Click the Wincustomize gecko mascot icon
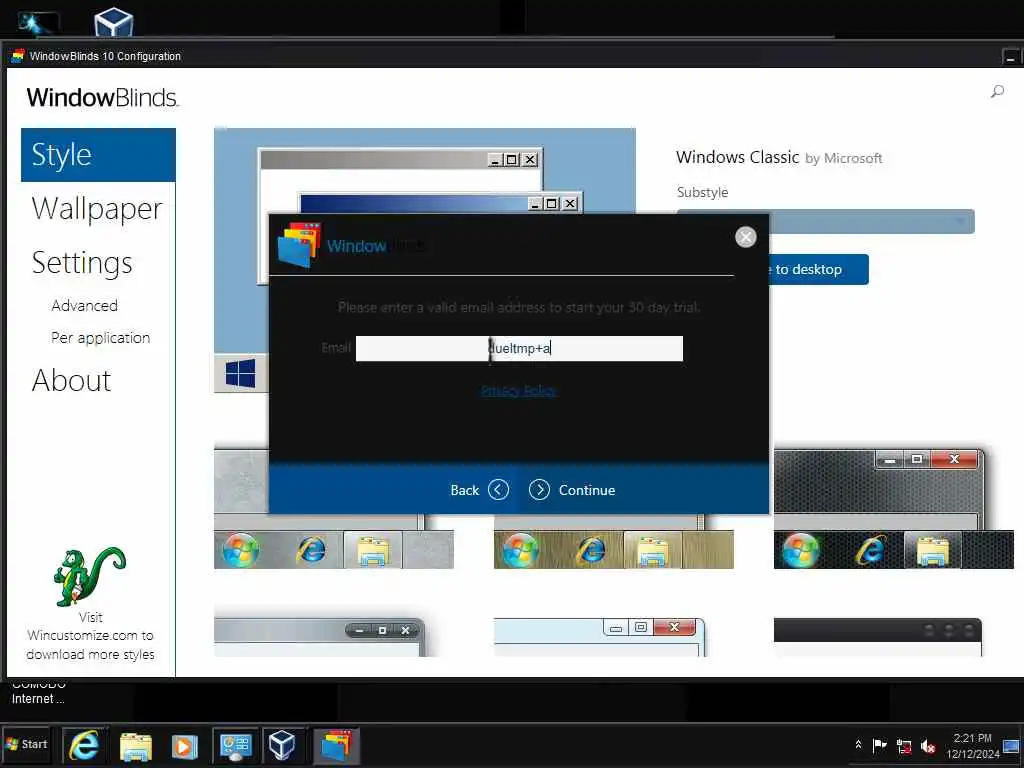The height and width of the screenshot is (768, 1024). (x=89, y=576)
